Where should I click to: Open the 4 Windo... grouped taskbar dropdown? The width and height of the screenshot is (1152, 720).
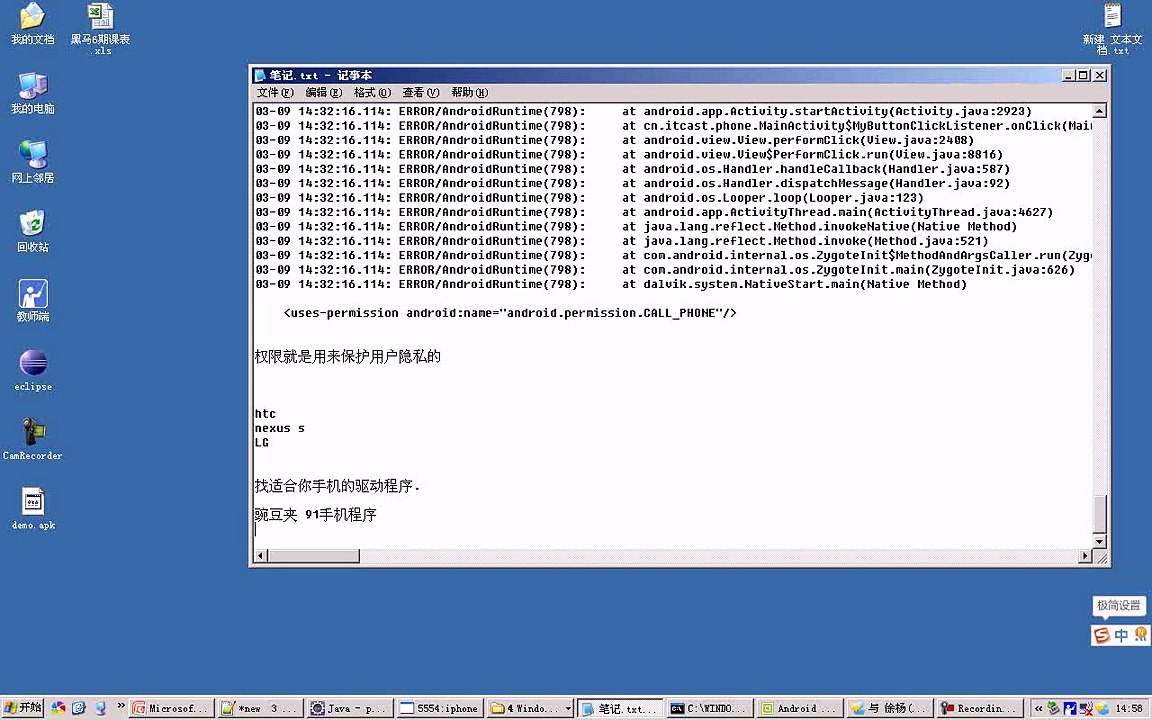(x=530, y=708)
